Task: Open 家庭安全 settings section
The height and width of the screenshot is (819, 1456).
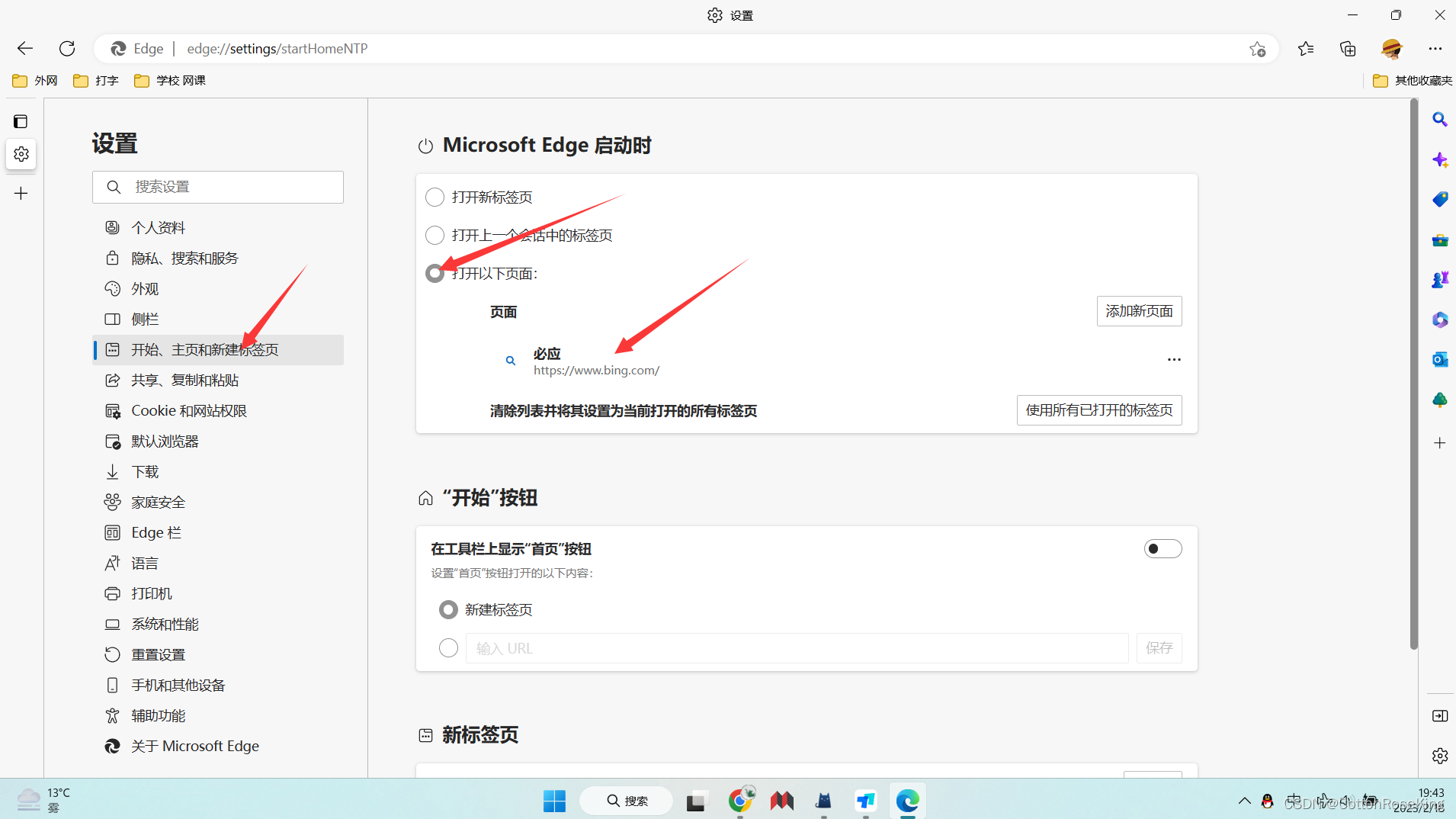Action: [218, 503]
